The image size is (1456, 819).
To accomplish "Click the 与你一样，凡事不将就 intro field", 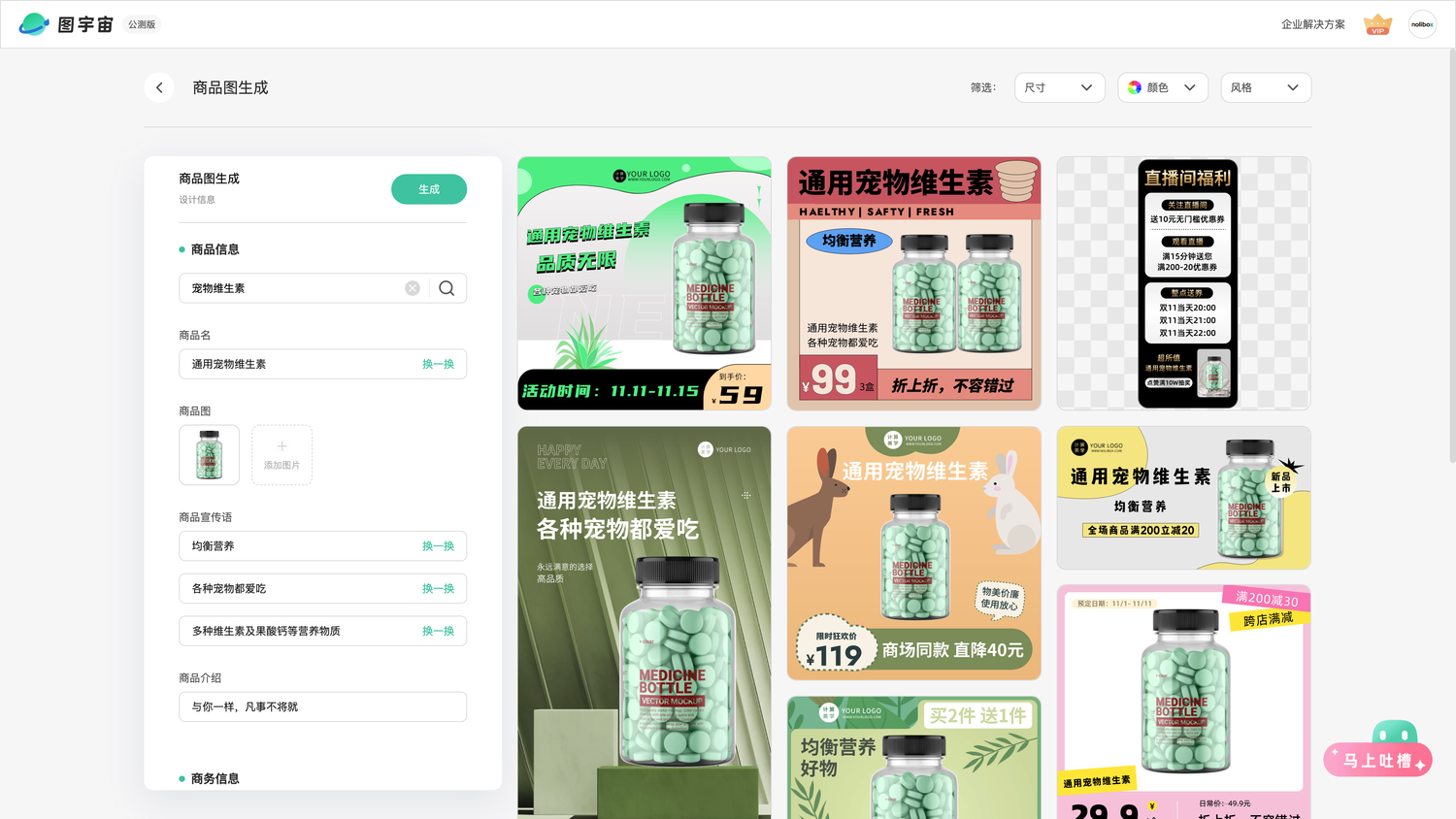I will 322,706.
